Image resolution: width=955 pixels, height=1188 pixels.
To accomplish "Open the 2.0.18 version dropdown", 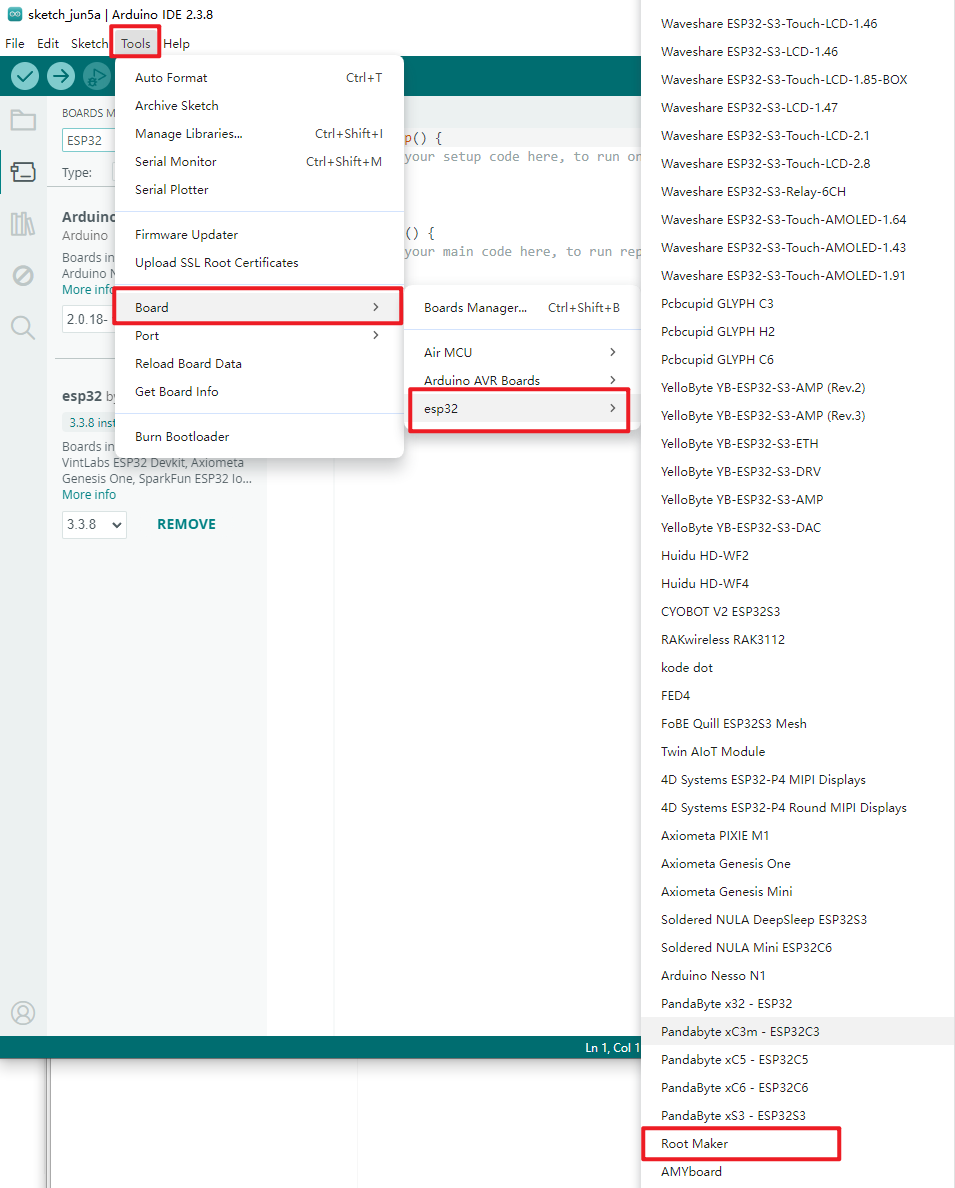I will [x=88, y=319].
